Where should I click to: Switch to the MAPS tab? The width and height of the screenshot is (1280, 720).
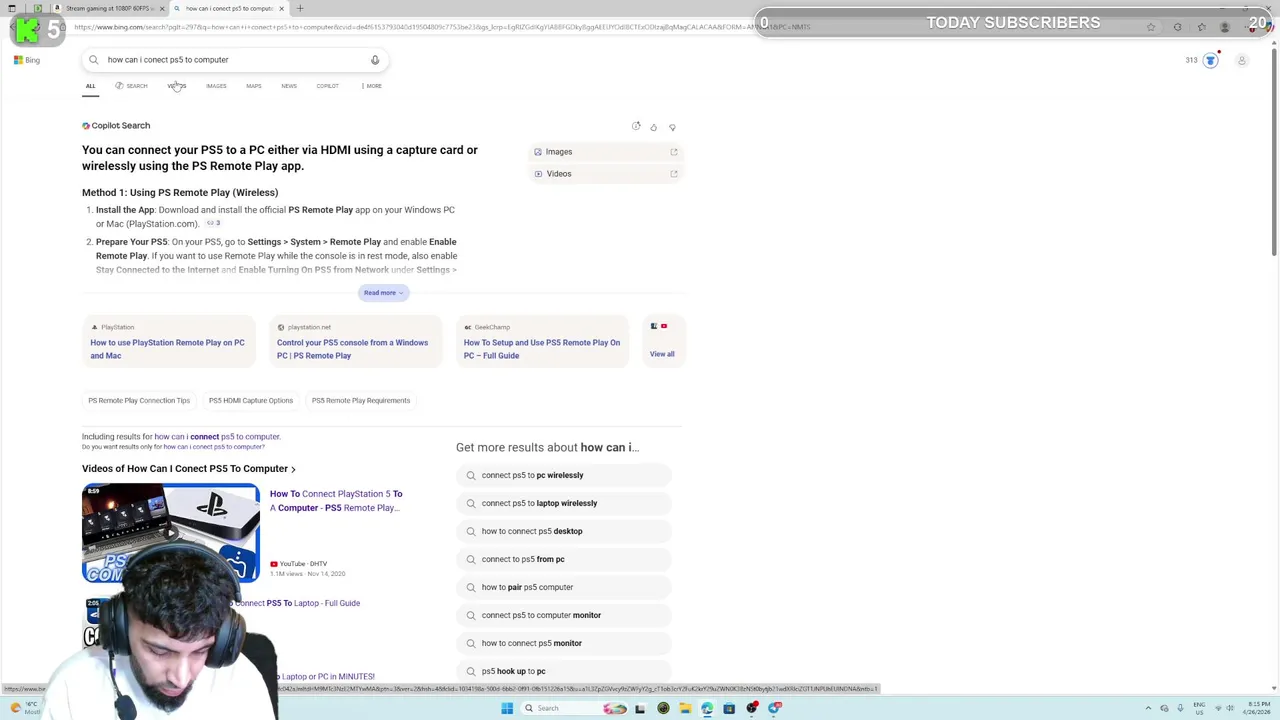coord(254,86)
